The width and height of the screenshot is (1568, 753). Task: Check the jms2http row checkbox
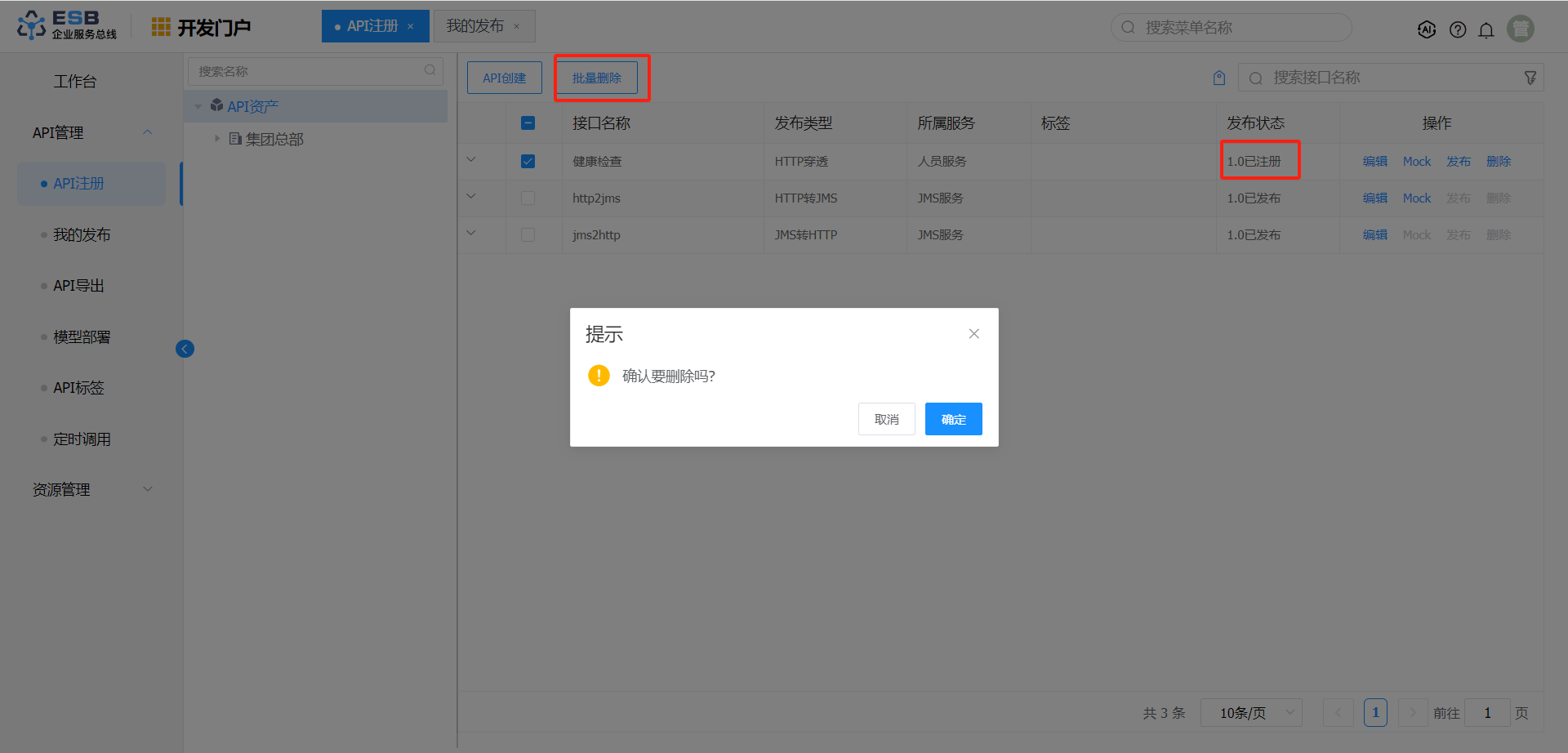click(528, 234)
